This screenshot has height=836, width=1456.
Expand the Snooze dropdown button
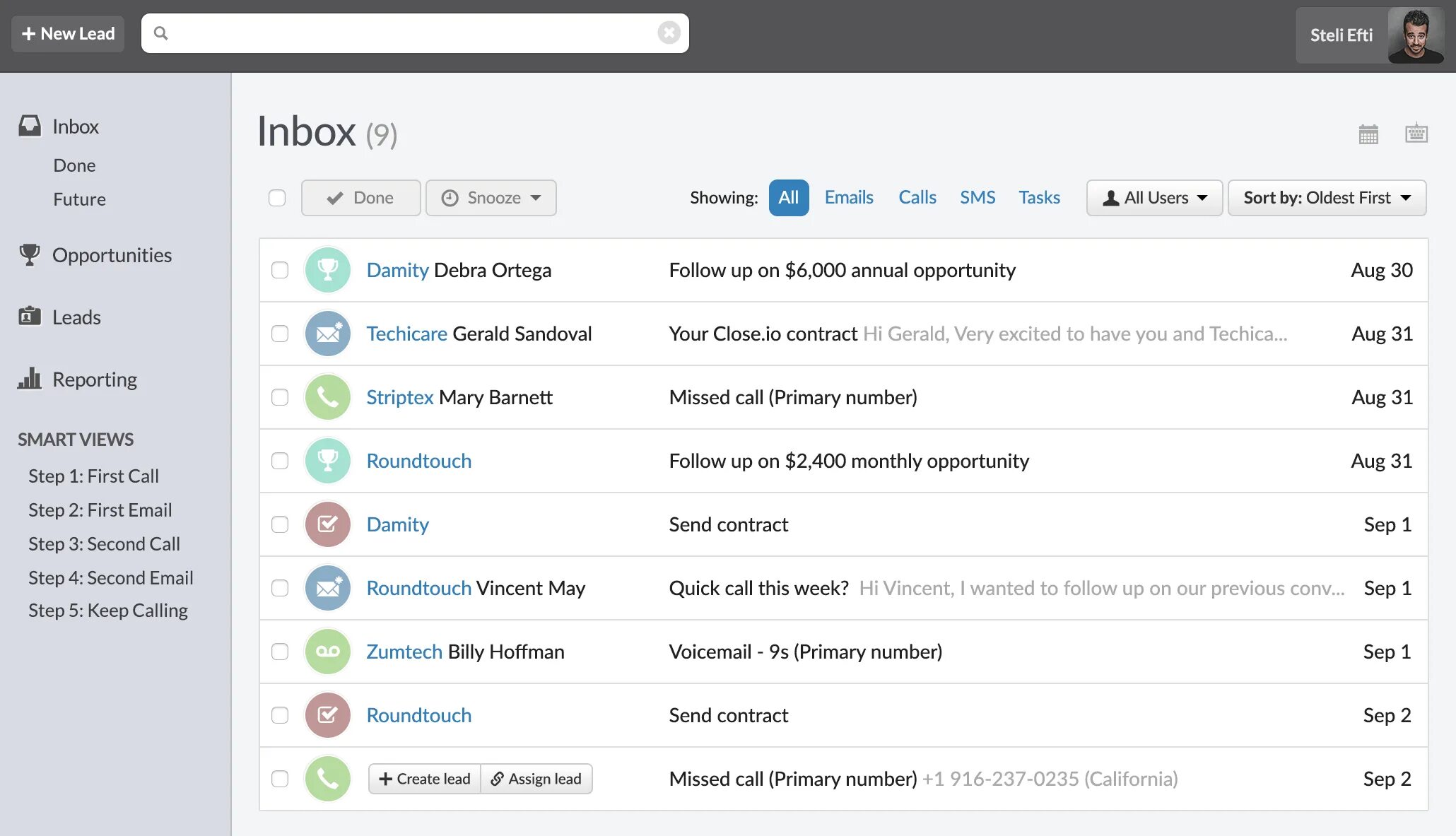537,197
